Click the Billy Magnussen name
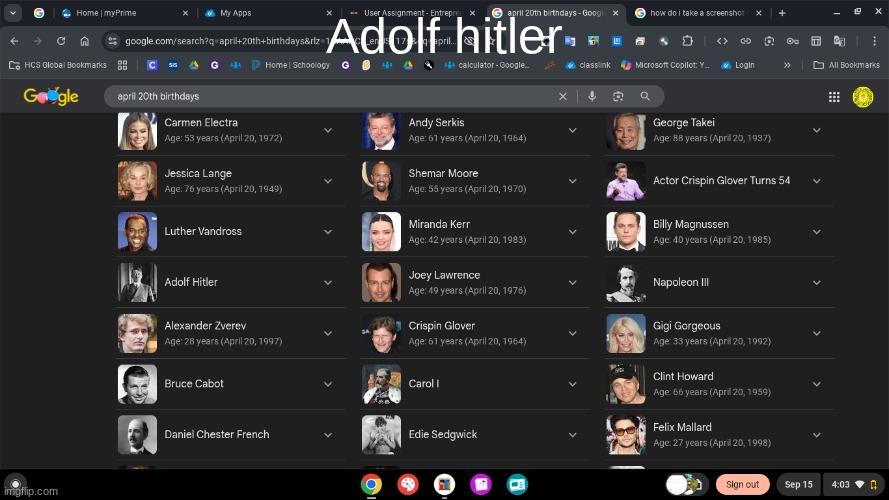This screenshot has width=889, height=500. point(691,224)
